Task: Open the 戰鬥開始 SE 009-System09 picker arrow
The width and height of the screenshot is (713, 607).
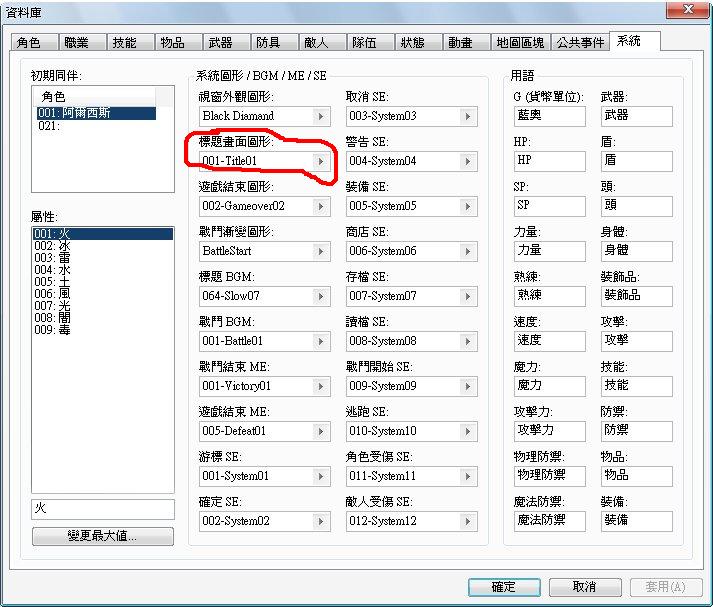Action: [x=468, y=386]
